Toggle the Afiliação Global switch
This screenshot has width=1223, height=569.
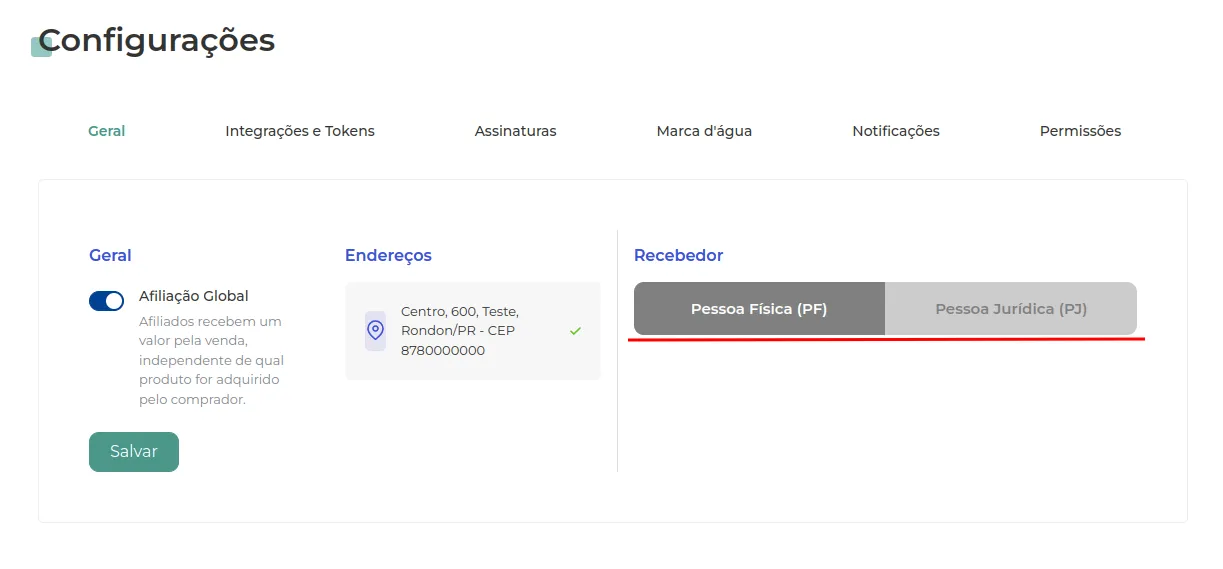tap(107, 301)
